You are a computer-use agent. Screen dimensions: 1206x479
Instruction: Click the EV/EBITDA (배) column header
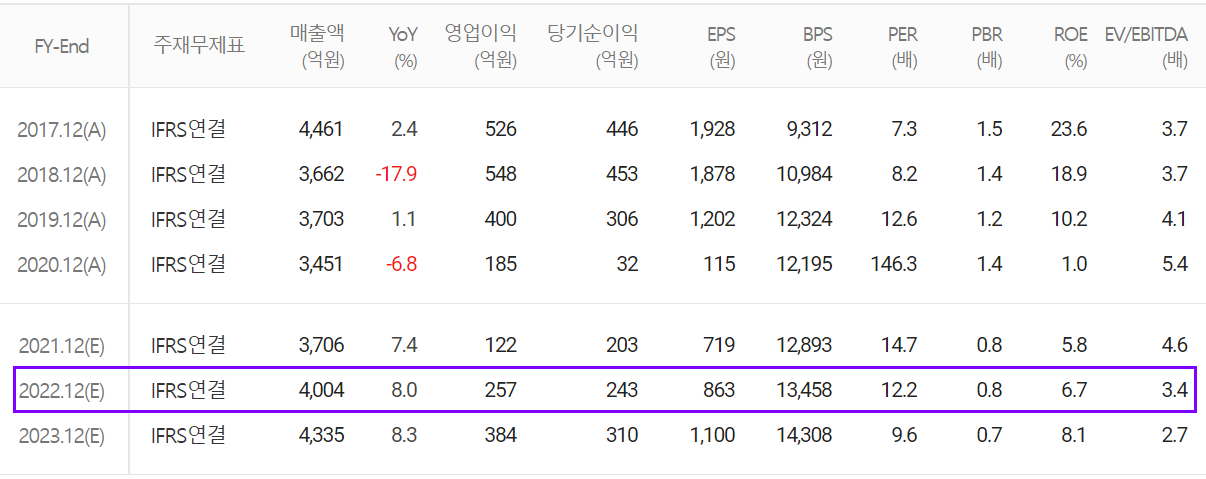pyautogui.click(x=1146, y=46)
